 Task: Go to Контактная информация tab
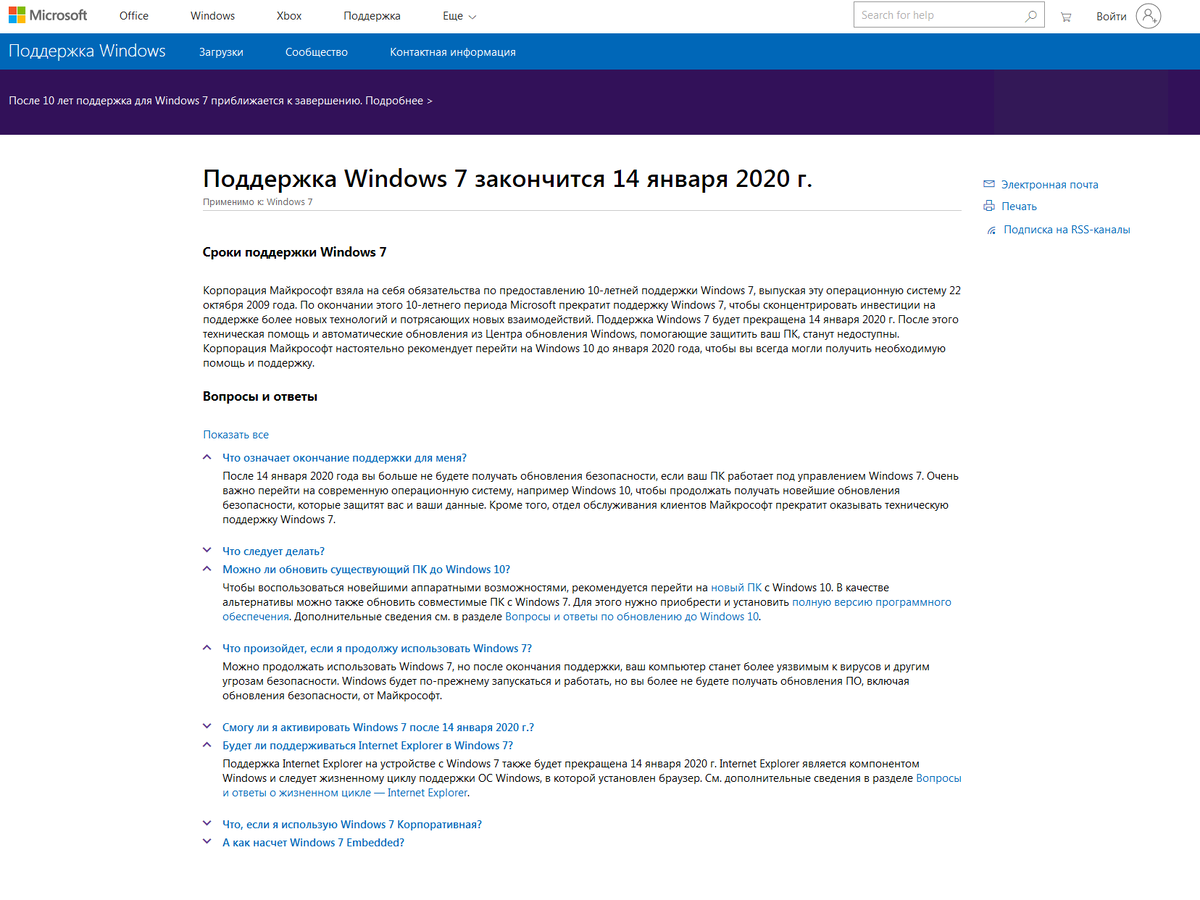coord(453,52)
